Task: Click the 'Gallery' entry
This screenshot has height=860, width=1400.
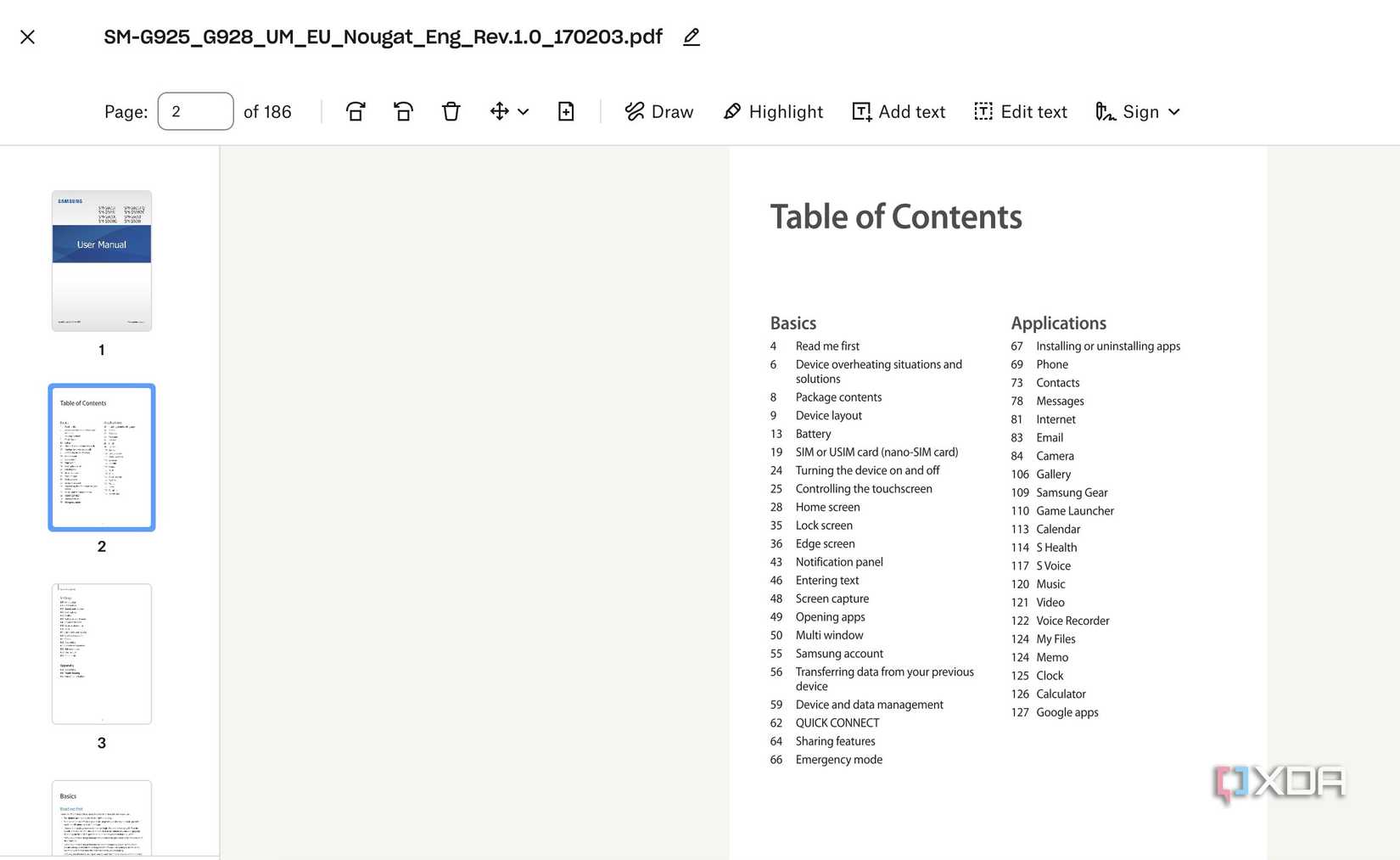Action: point(1053,475)
